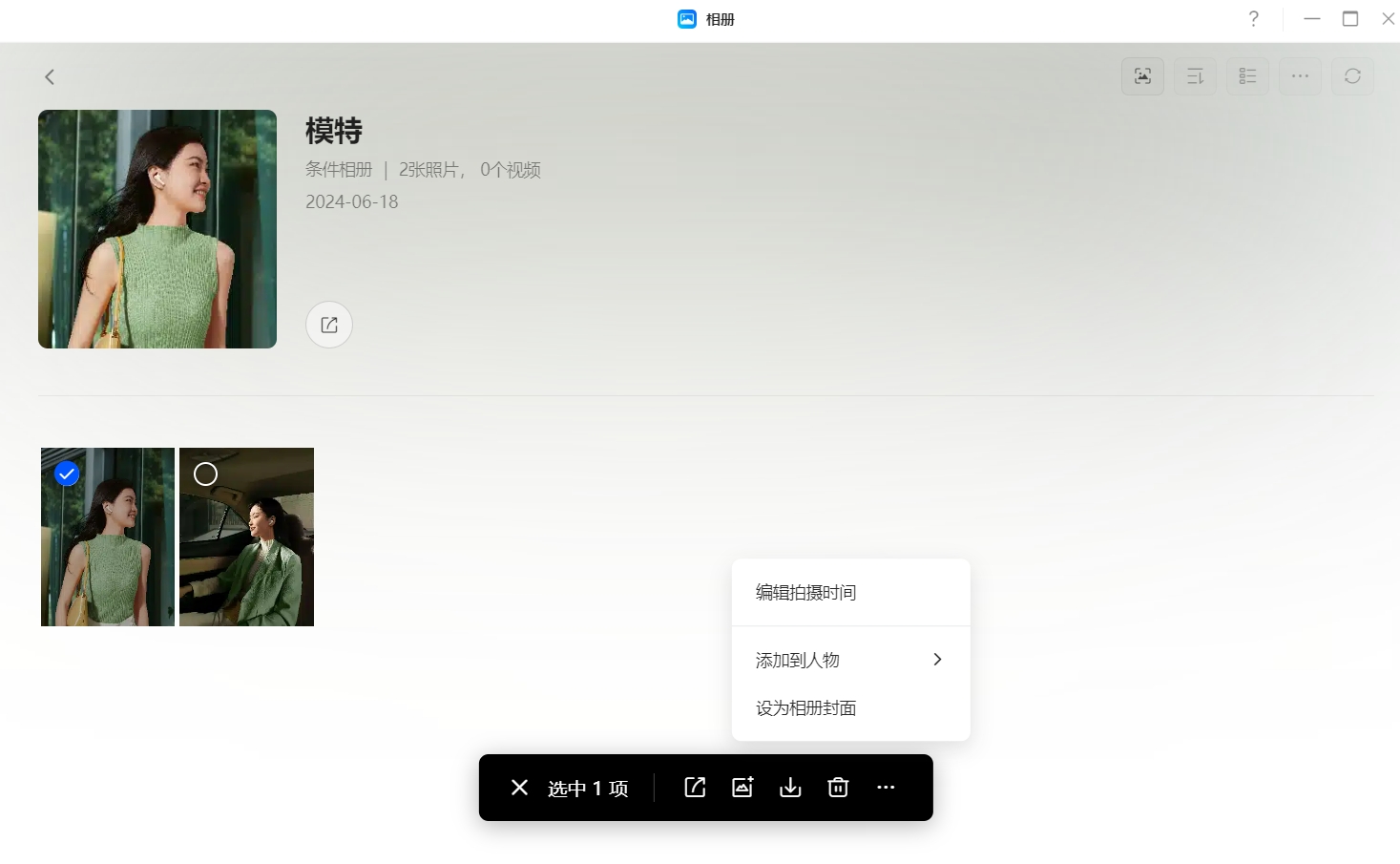The height and width of the screenshot is (864, 1400).
Task: Click the large album cover image
Action: [x=157, y=229]
